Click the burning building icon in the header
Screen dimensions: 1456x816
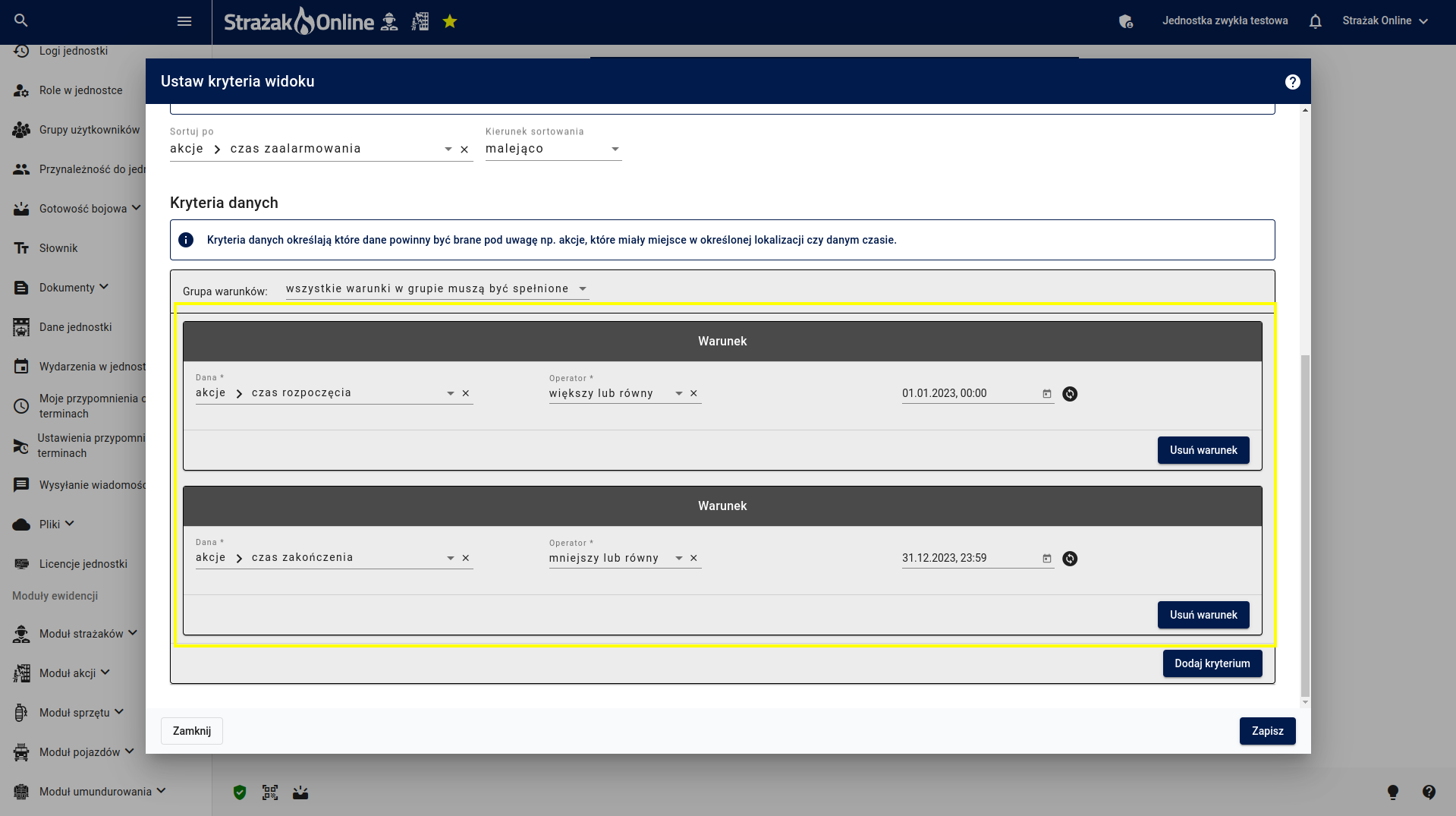[420, 21]
